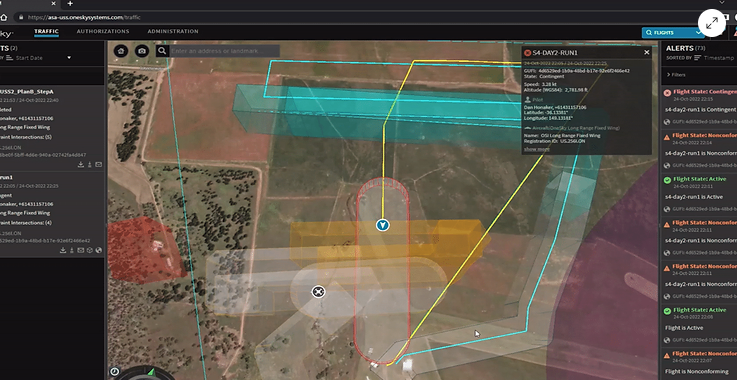The height and width of the screenshot is (380, 737).
Task: Close the S4-DAY2-RUN1 info popup
Action: tap(647, 53)
